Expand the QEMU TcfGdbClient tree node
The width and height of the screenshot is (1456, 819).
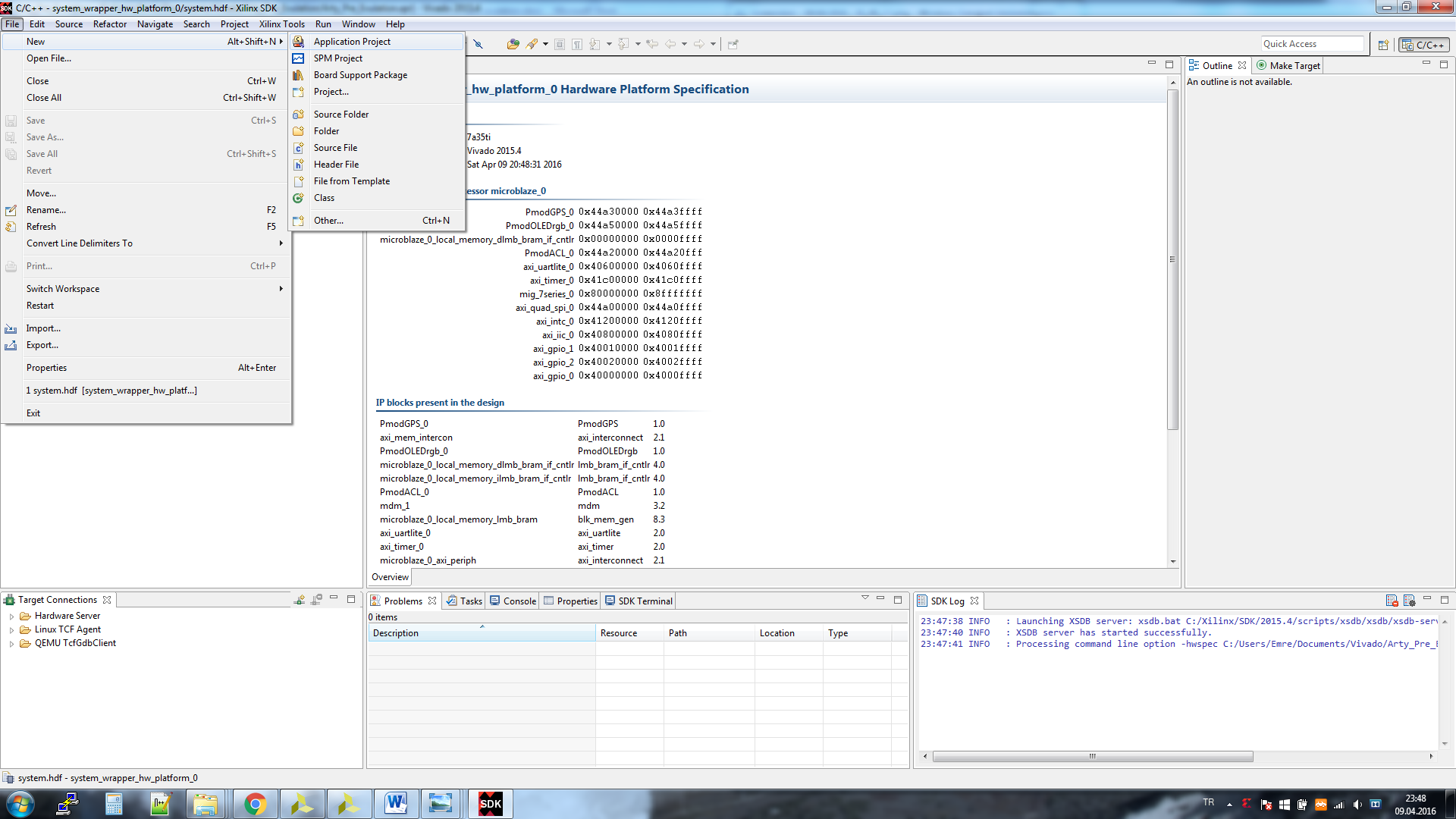(11, 644)
